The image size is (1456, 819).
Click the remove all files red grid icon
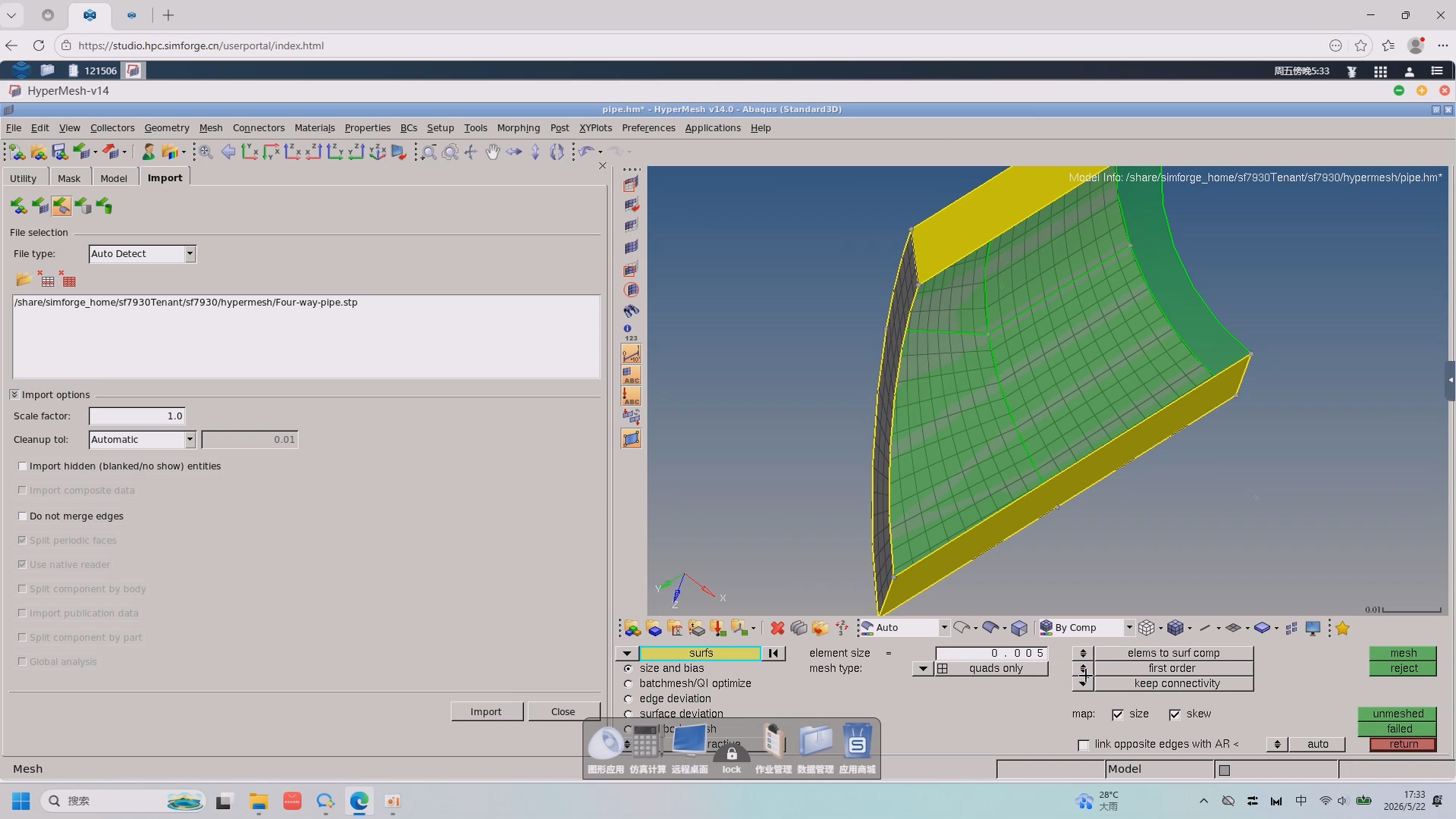click(x=69, y=280)
